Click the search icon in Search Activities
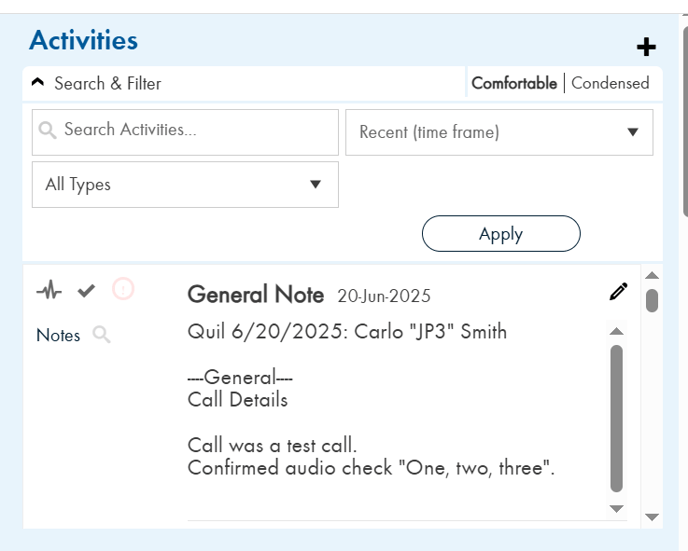Viewport: 688px width, 551px height. tap(47, 130)
